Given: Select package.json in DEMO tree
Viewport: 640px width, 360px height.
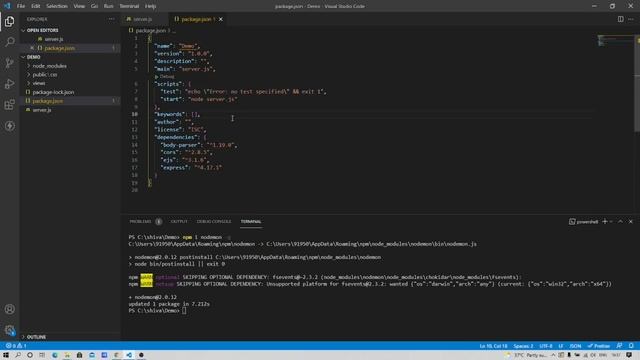Looking at the screenshot, I should [48, 101].
